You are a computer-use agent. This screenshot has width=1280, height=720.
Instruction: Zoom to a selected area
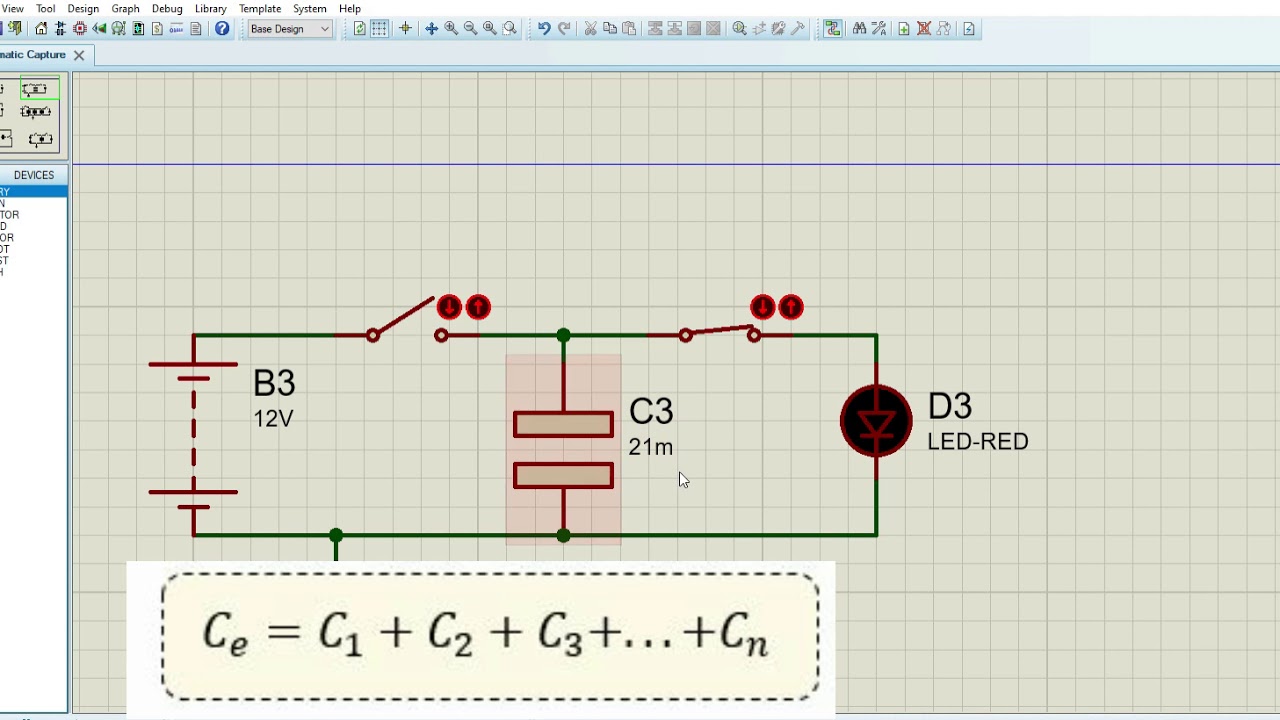click(509, 29)
